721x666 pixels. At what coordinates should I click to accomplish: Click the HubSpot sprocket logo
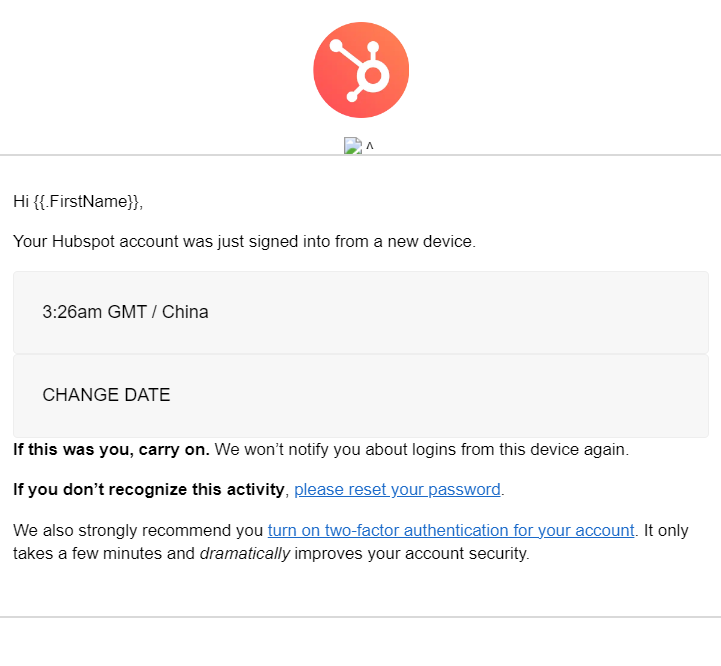tap(361, 70)
